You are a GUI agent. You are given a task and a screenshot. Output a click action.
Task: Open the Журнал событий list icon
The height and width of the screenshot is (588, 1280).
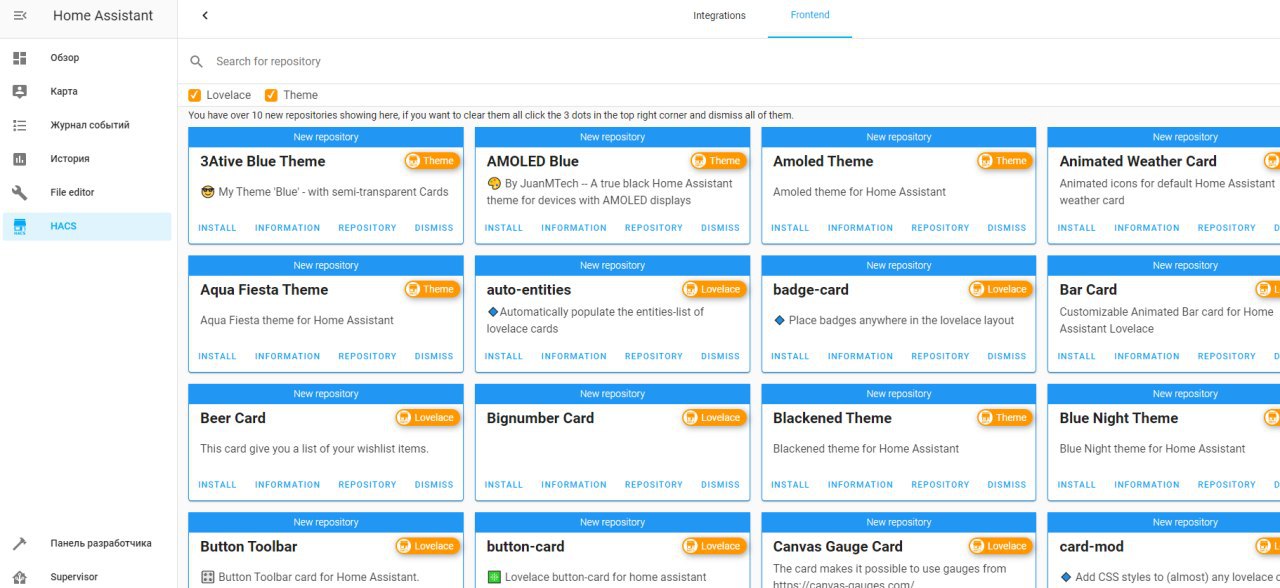point(19,125)
